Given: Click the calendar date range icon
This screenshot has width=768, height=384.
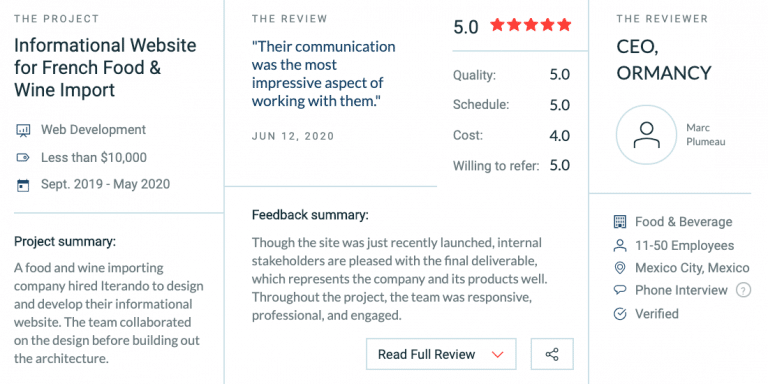Looking at the screenshot, I should 23,185.
